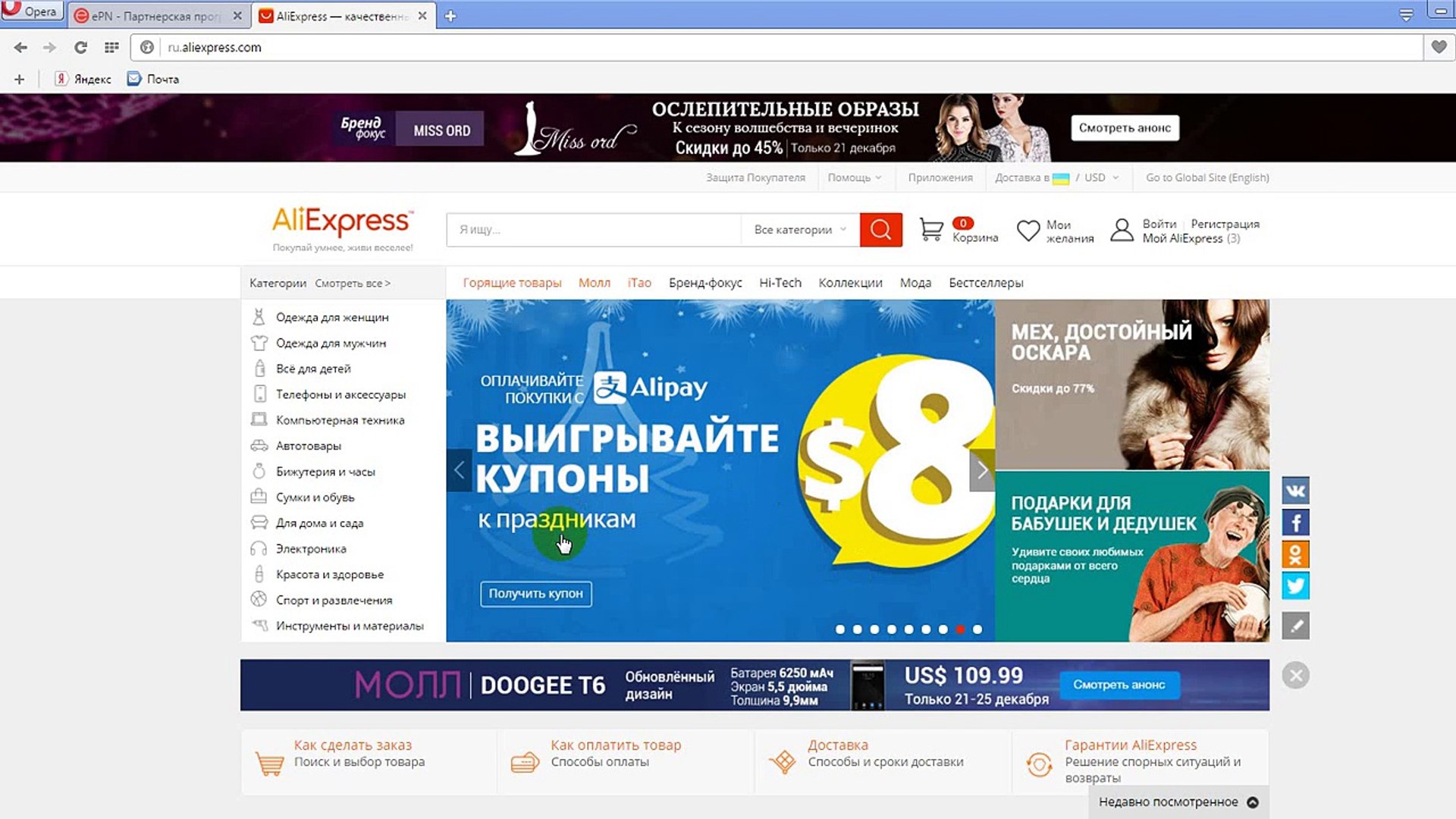Viewport: 1456px width, 819px height.
Task: Click the browser address bar
Action: click(777, 47)
